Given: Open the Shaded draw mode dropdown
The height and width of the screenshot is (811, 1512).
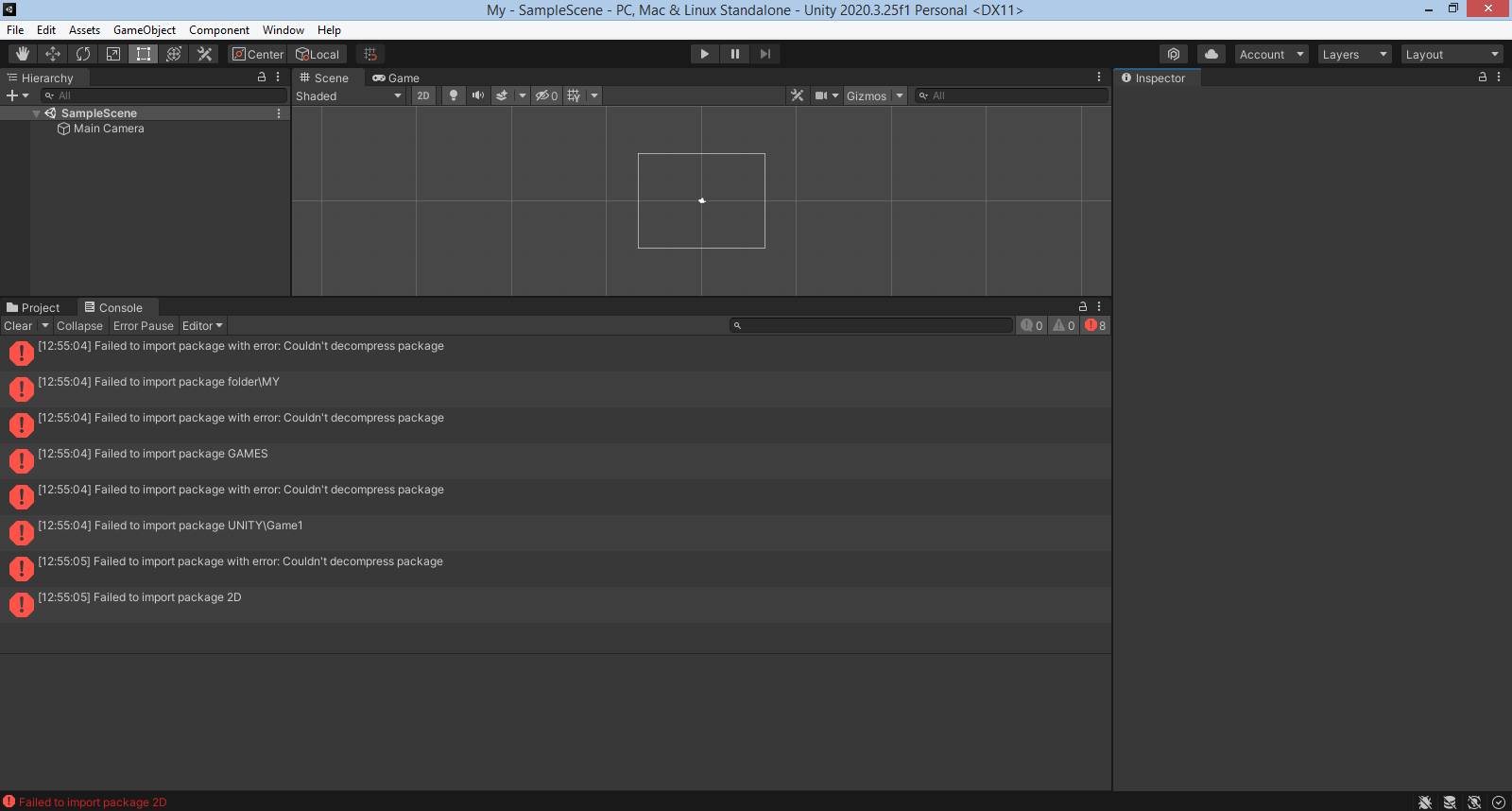Looking at the screenshot, I should click(x=349, y=95).
